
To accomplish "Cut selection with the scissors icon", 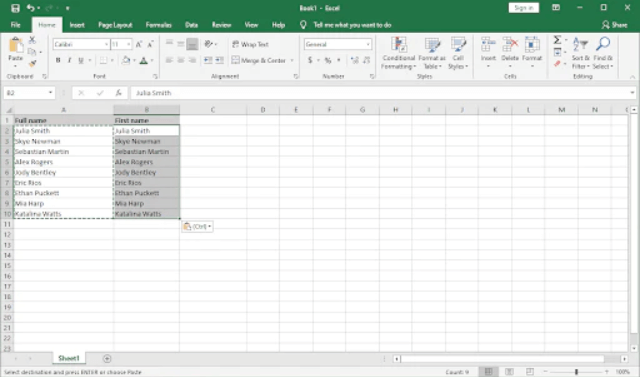I will [x=32, y=40].
